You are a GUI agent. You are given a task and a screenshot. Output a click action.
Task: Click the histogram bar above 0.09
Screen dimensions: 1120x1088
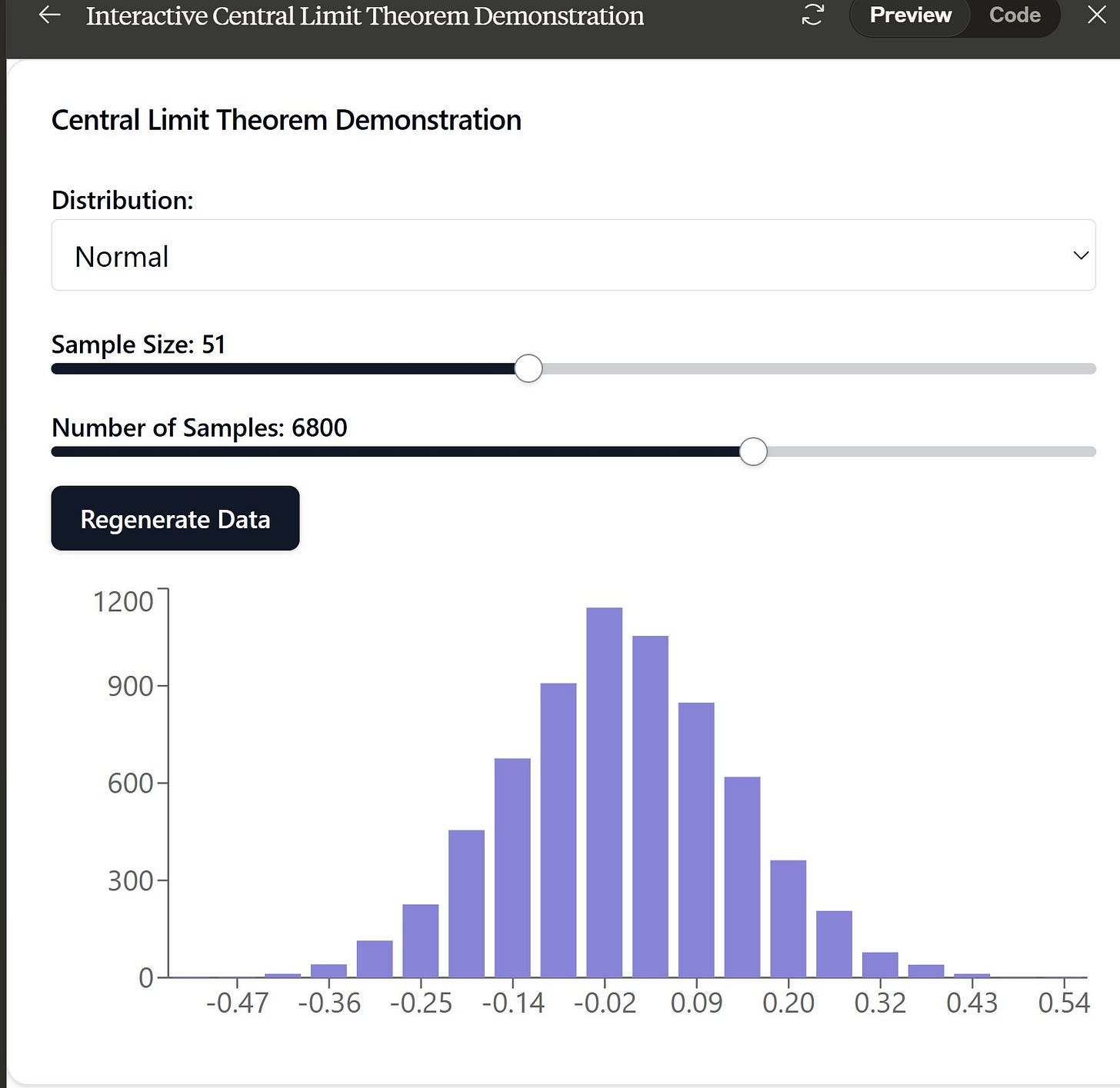click(x=696, y=840)
